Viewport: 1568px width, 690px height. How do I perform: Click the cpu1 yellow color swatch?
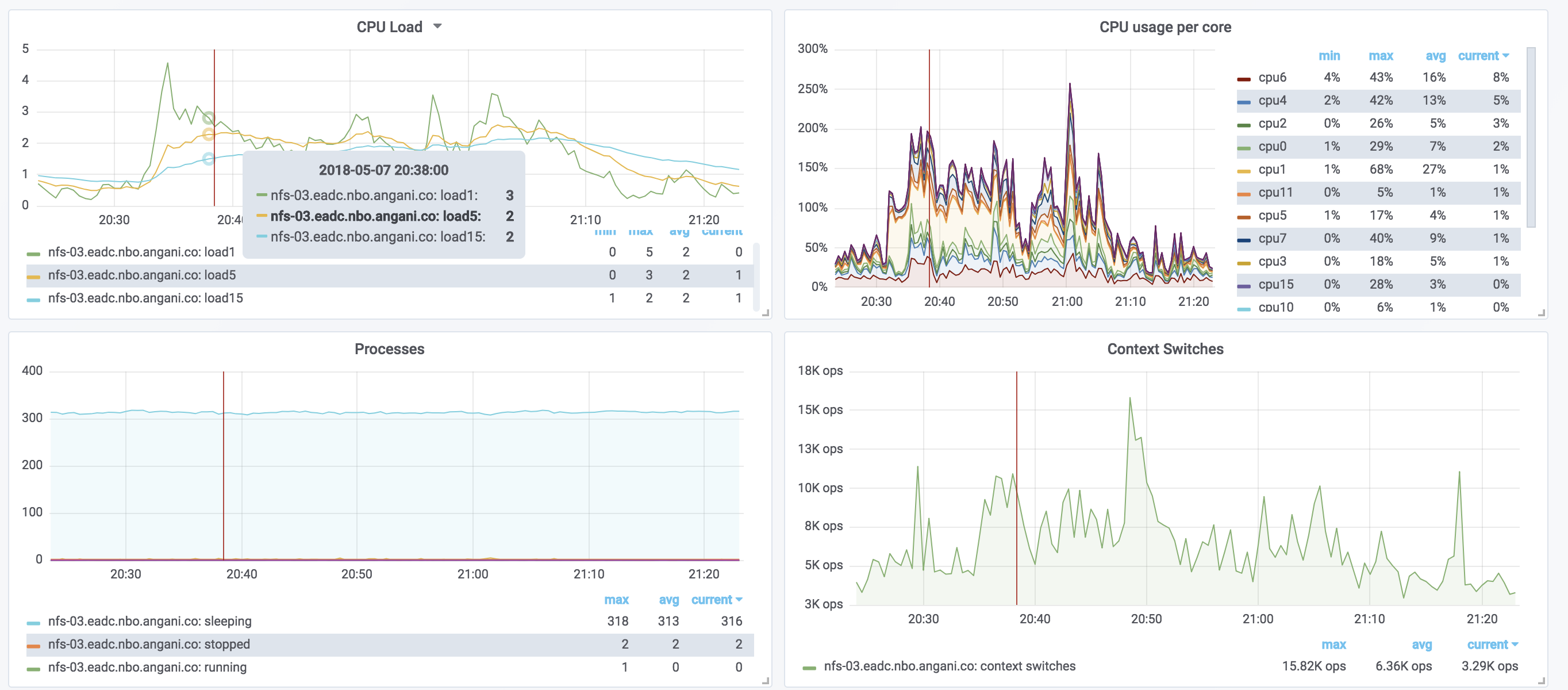tap(1244, 171)
